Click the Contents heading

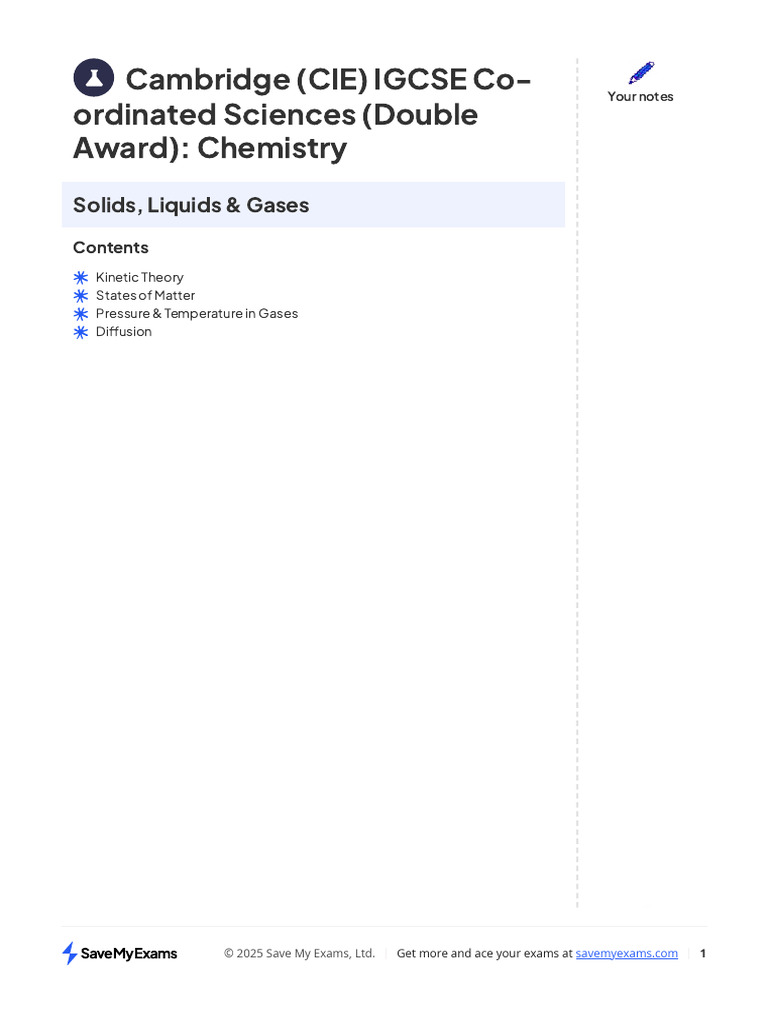[x=111, y=248]
